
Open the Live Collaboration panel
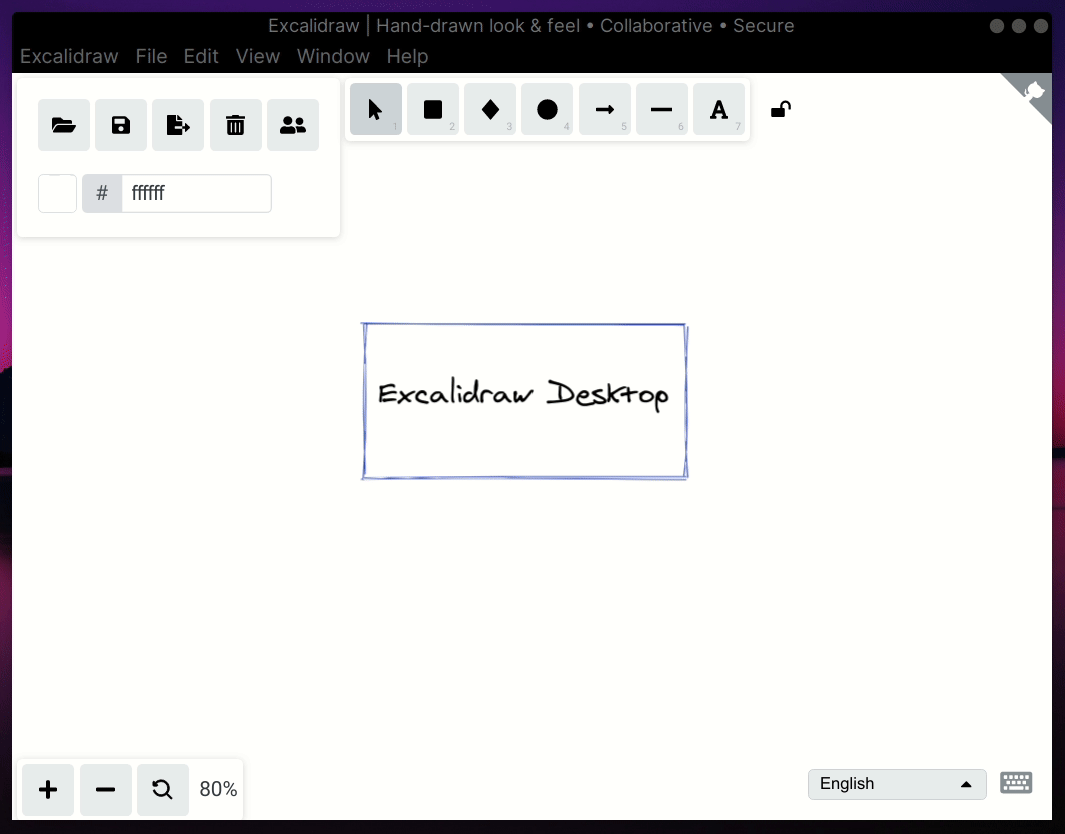293,124
